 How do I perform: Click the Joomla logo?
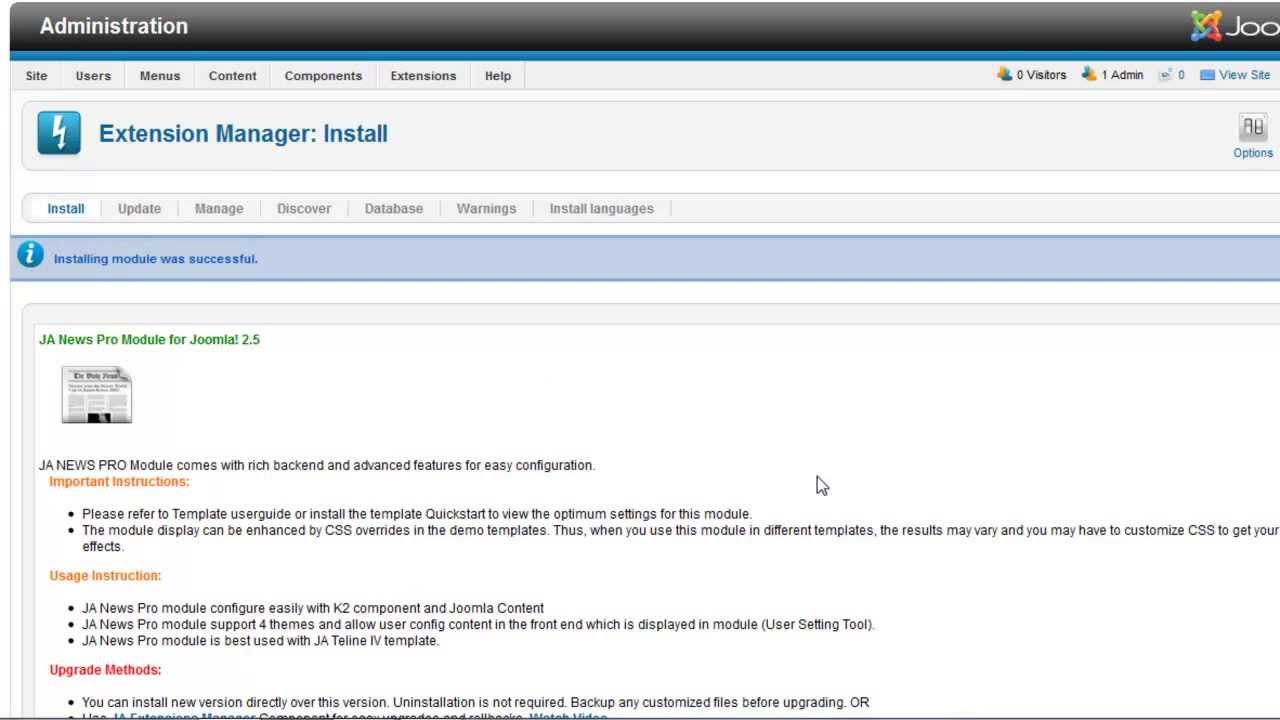pos(1235,26)
